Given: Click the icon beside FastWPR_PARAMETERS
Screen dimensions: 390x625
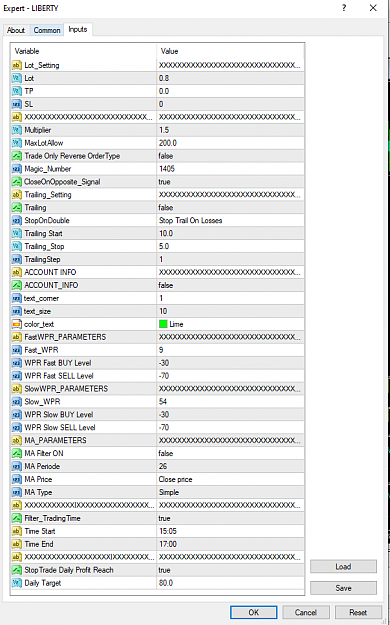Looking at the screenshot, I should pos(17,337).
